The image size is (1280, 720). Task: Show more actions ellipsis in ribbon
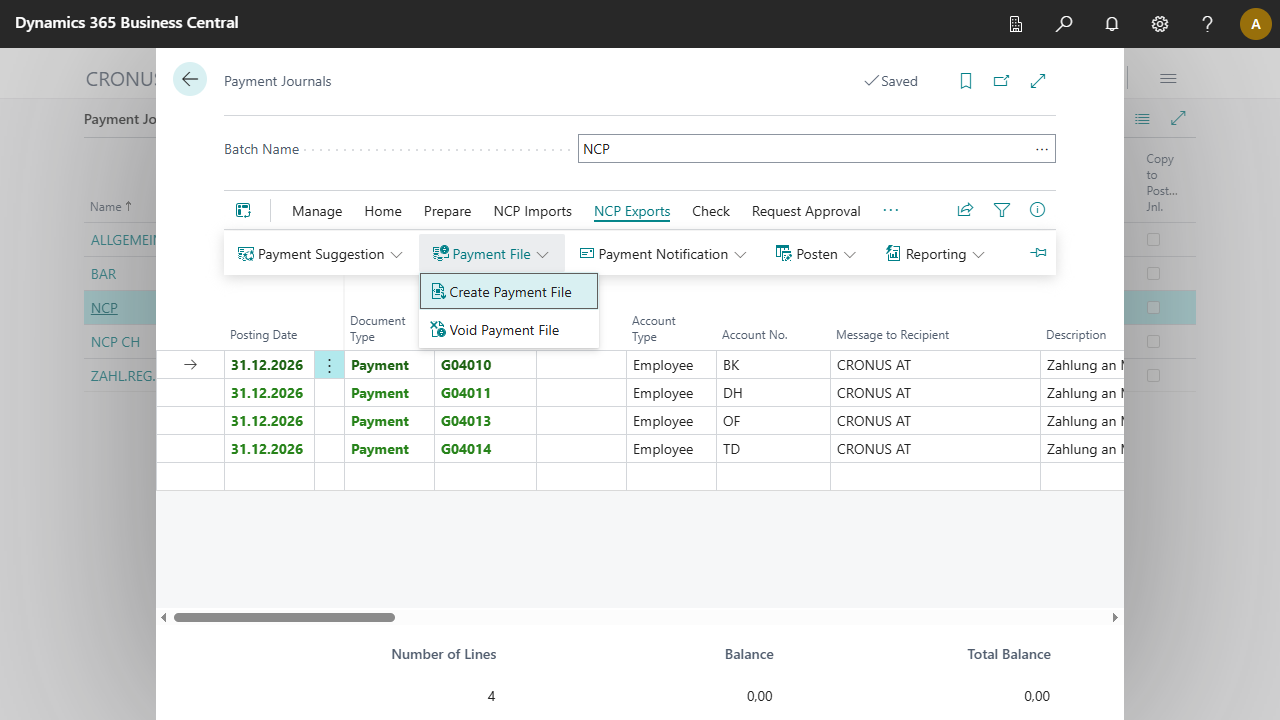891,210
